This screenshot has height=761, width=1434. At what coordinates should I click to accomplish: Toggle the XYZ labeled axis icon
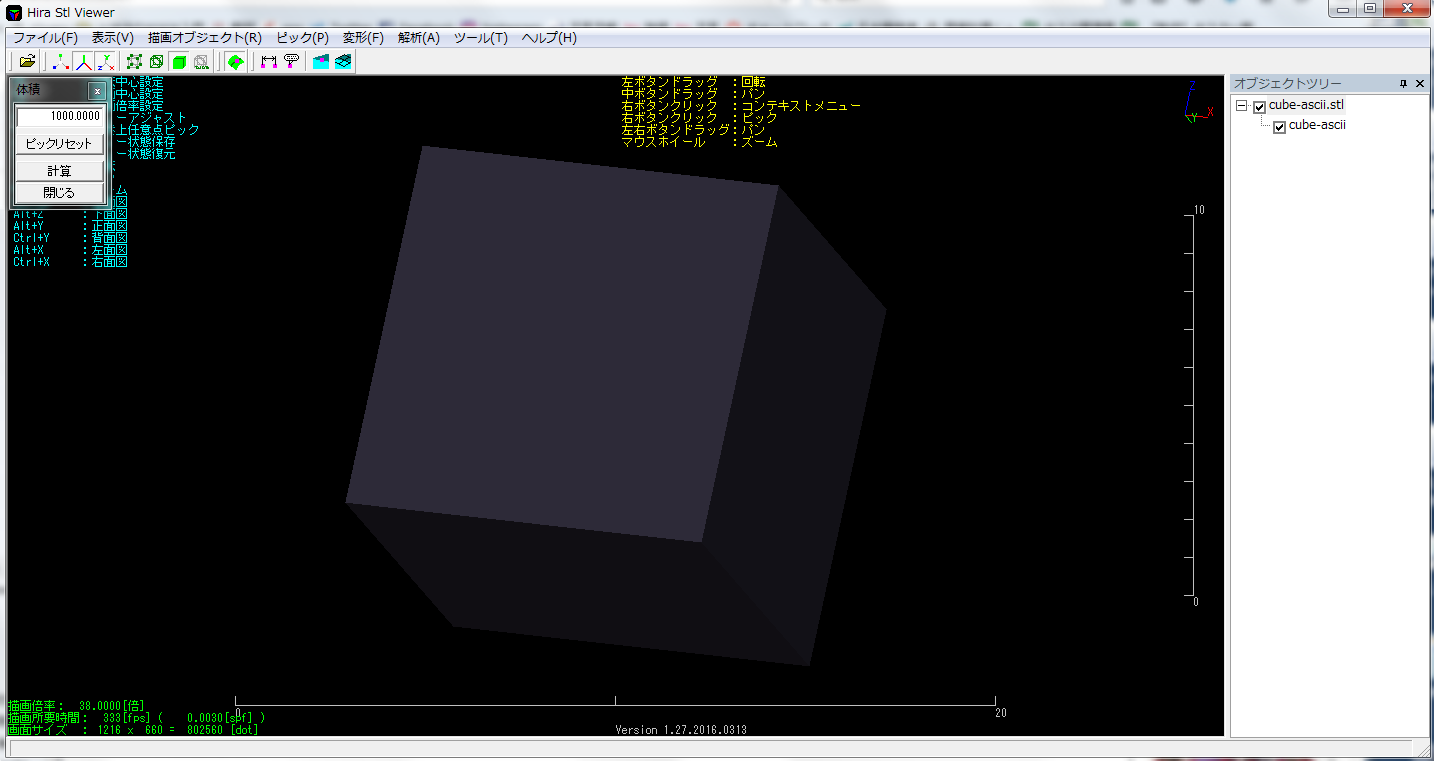105,61
